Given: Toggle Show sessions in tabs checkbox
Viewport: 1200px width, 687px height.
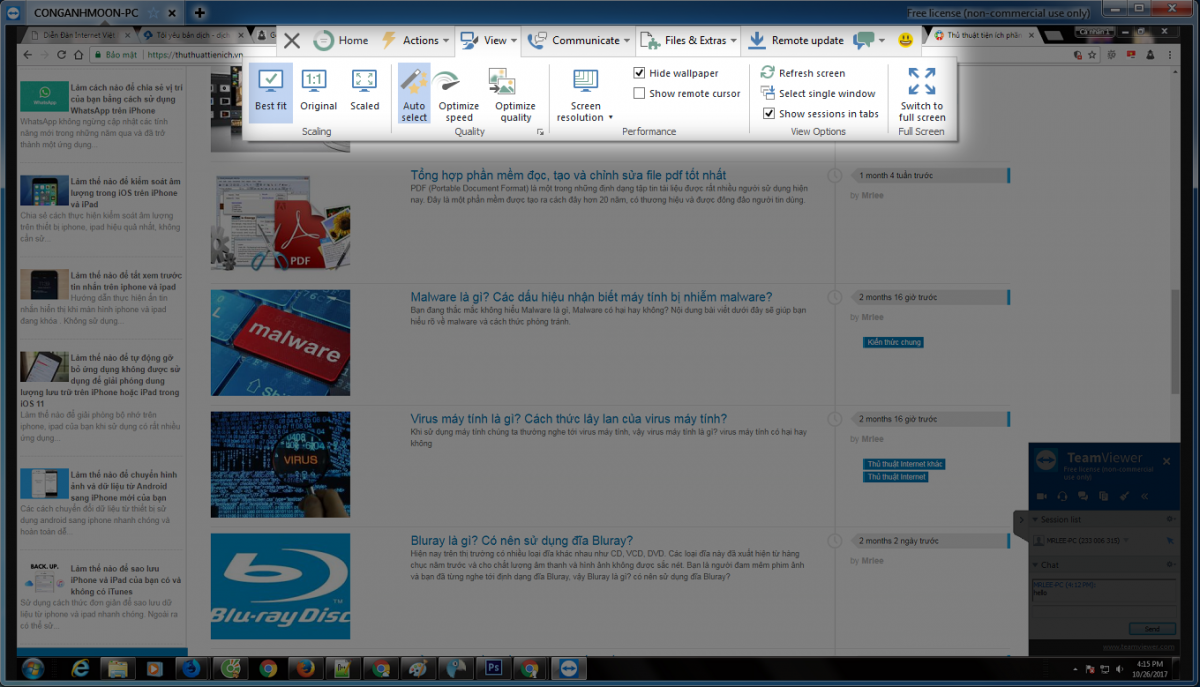Looking at the screenshot, I should pyautogui.click(x=768, y=114).
